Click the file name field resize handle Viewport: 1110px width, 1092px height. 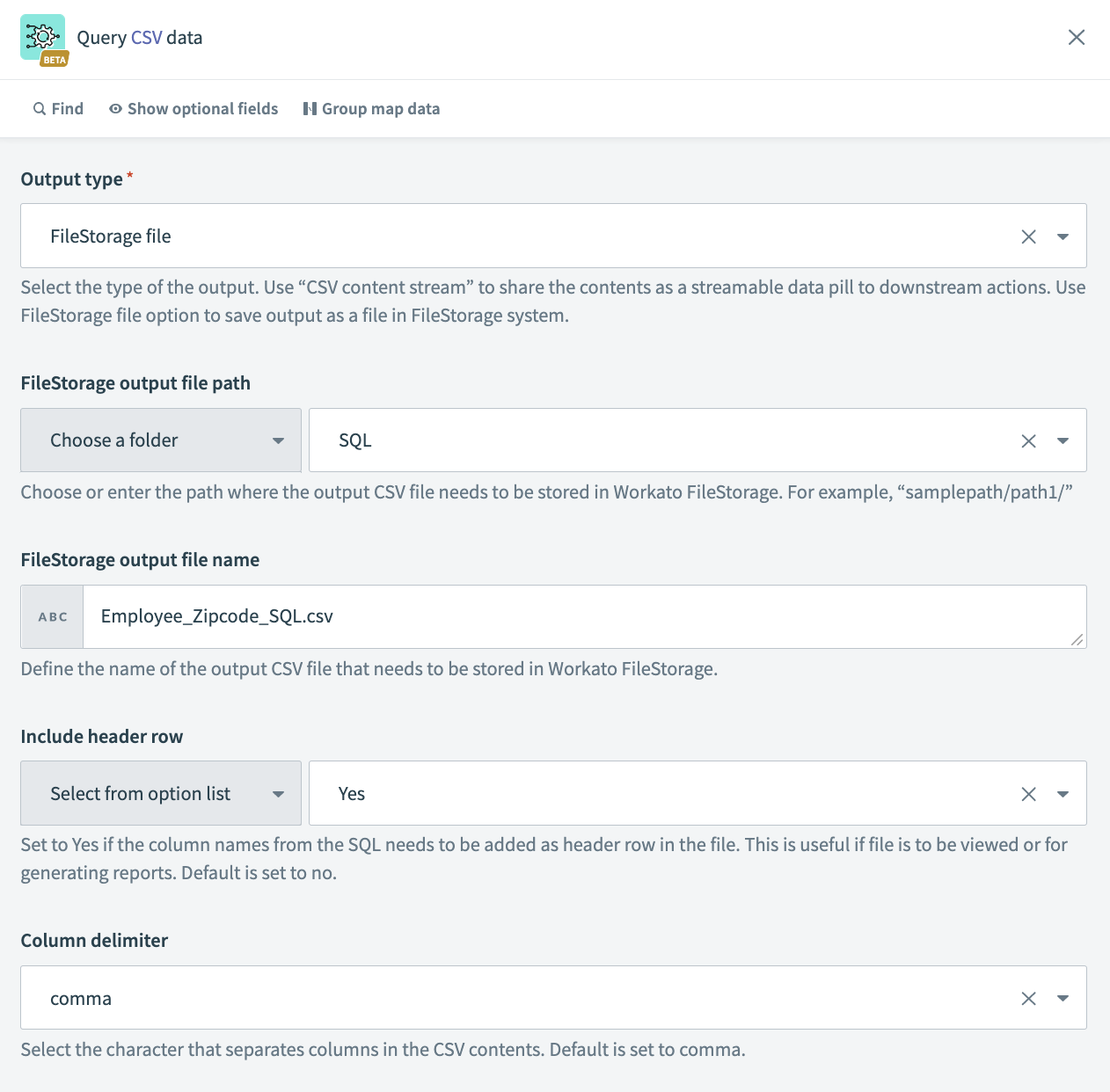point(1077,640)
